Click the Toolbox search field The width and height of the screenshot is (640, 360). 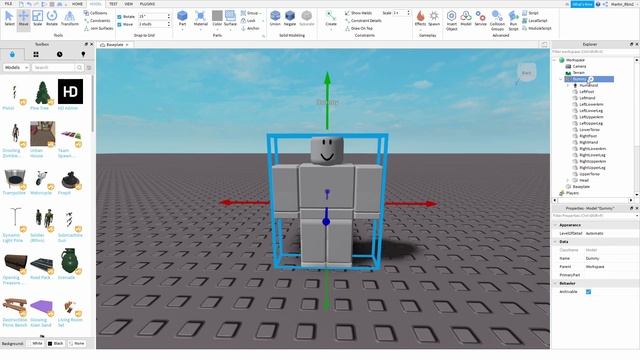point(53,67)
